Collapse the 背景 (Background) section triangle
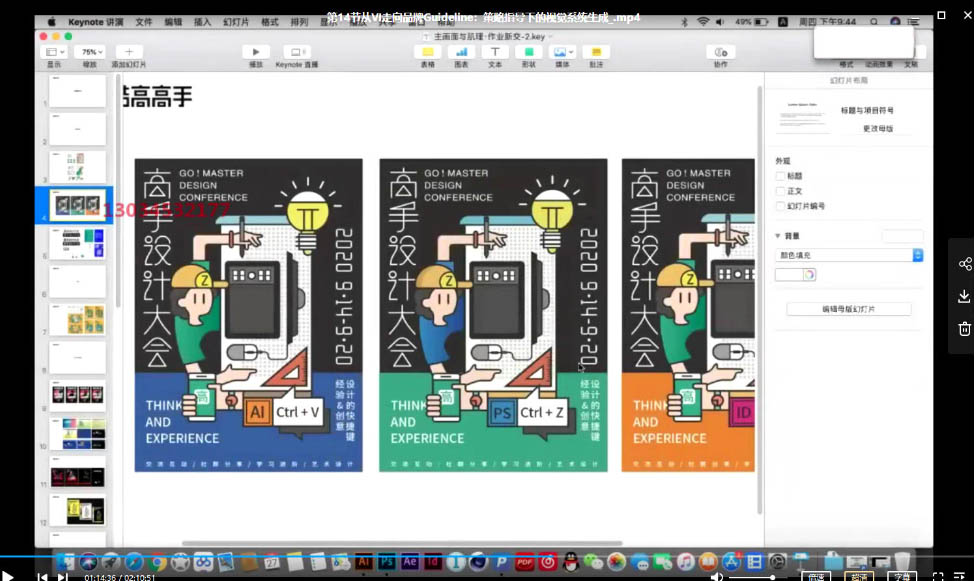The width and height of the screenshot is (976, 581). (x=777, y=236)
